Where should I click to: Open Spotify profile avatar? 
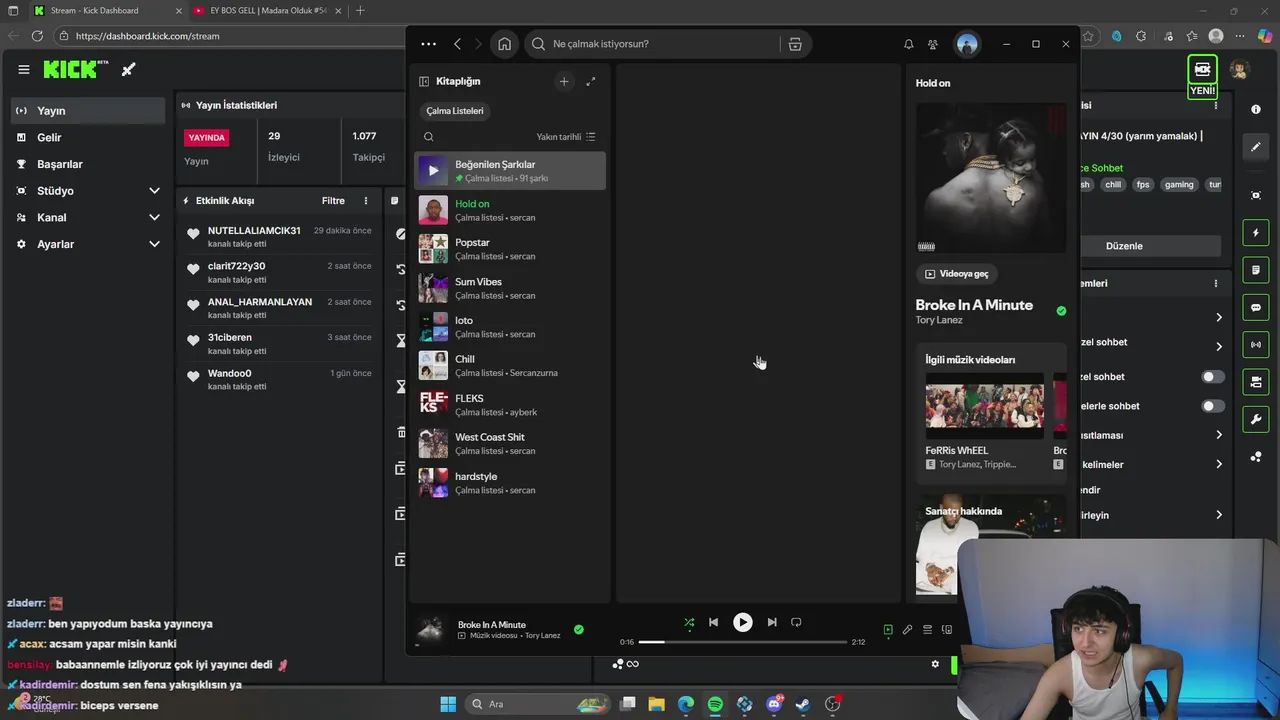coord(967,44)
